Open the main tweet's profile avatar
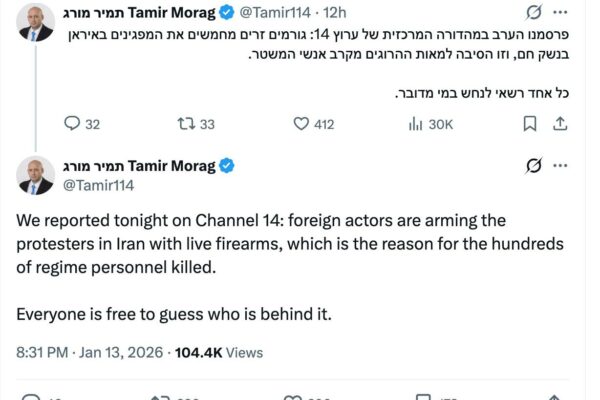This screenshot has width=600, height=400. point(35,174)
